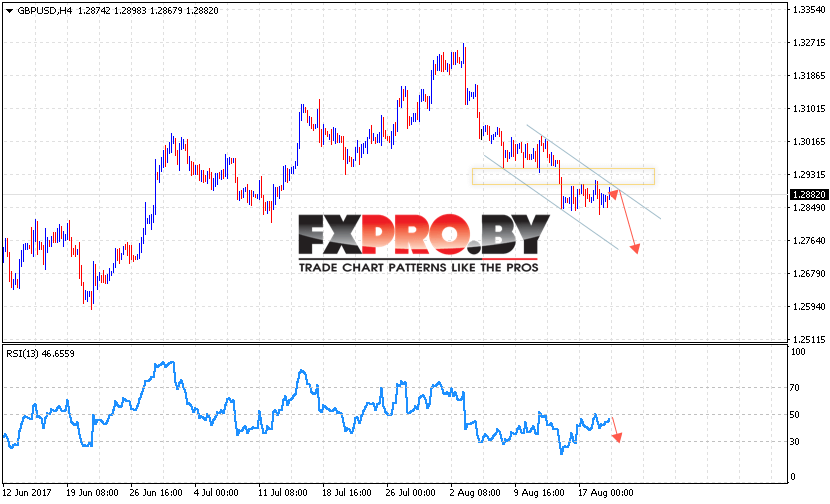Screen dimensions: 830x504
Task: Click price axis label 1.25940
Action: coord(809,307)
